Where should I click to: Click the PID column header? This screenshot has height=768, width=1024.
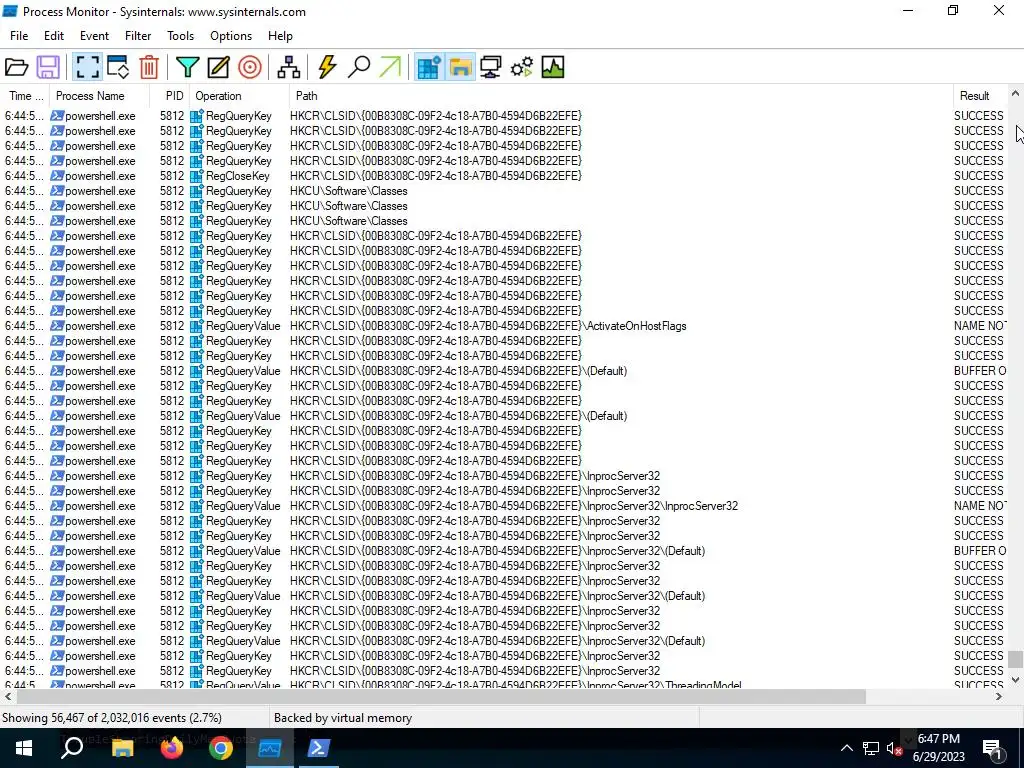point(170,96)
